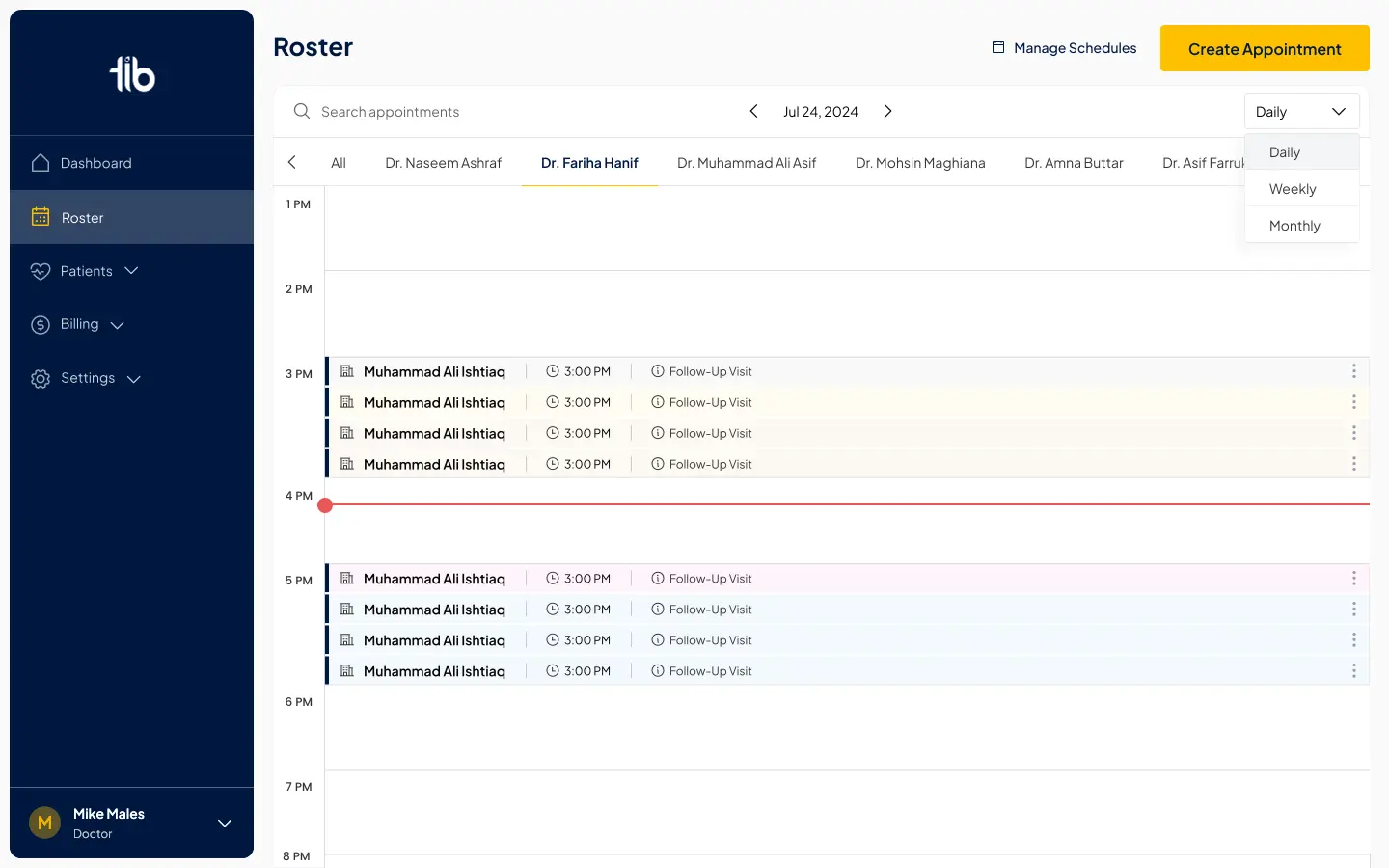The image size is (1389, 868).
Task: Open Manage Schedules
Action: click(1065, 47)
